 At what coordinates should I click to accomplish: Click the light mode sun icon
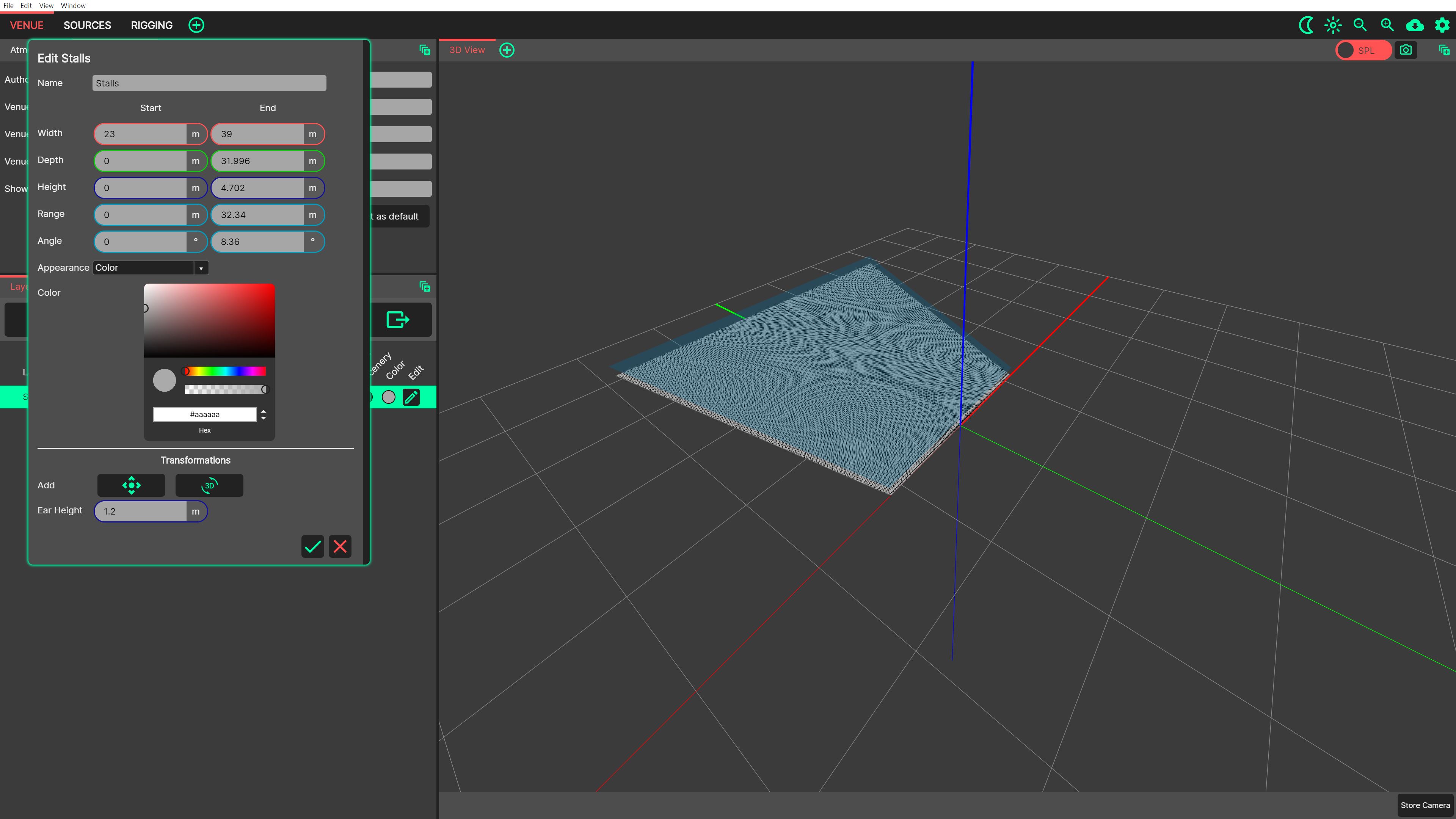point(1333,25)
